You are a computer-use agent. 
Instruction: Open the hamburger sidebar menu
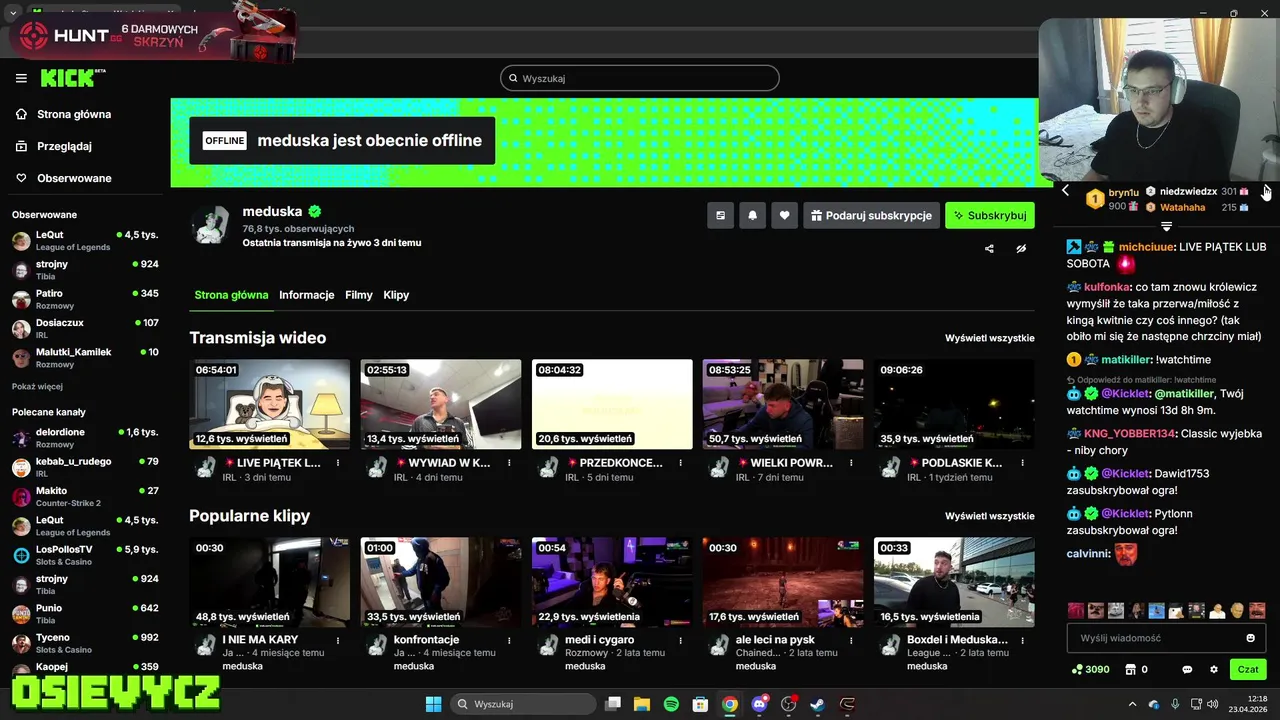(21, 78)
